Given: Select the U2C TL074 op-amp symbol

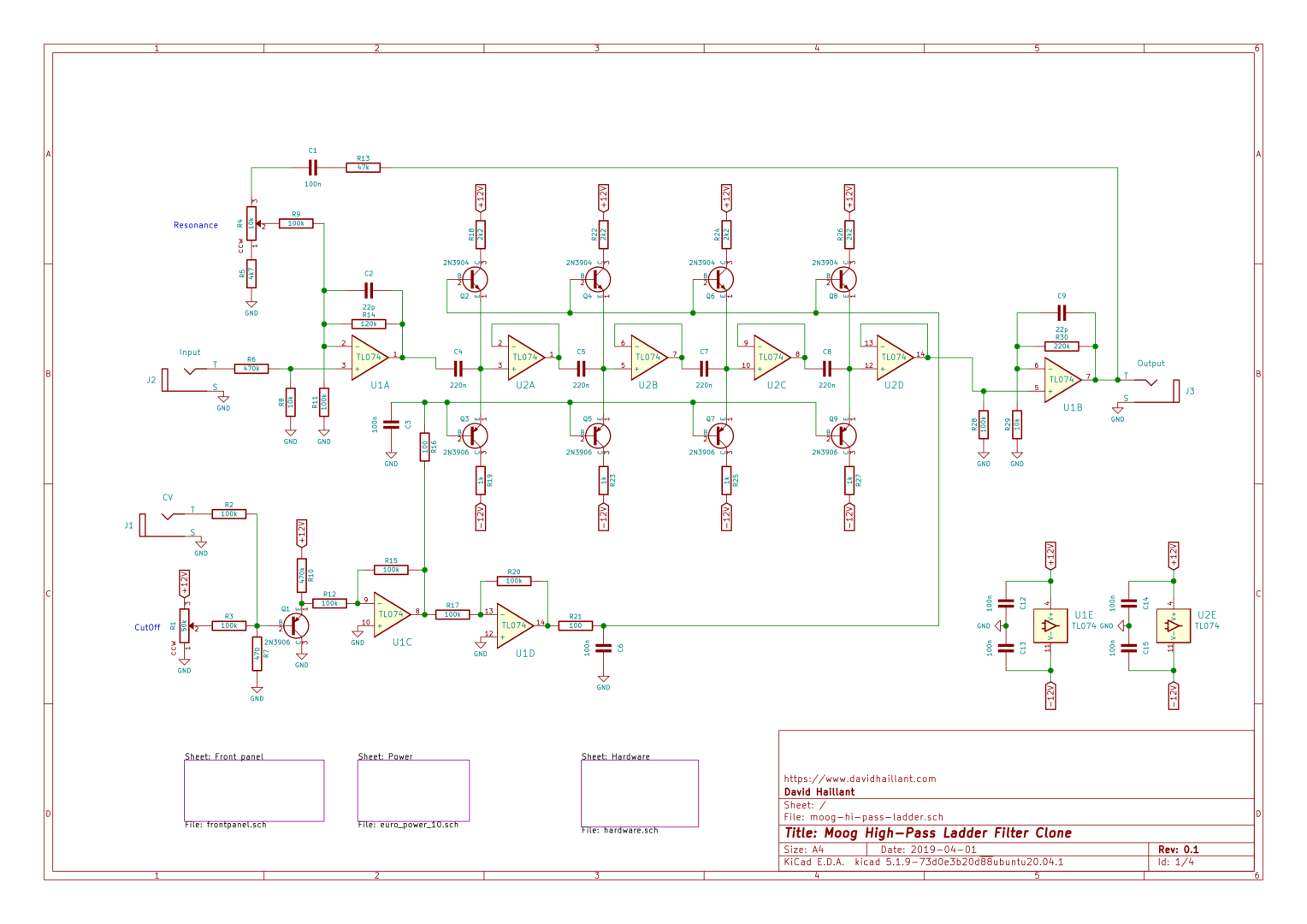Looking at the screenshot, I should pos(772,358).
